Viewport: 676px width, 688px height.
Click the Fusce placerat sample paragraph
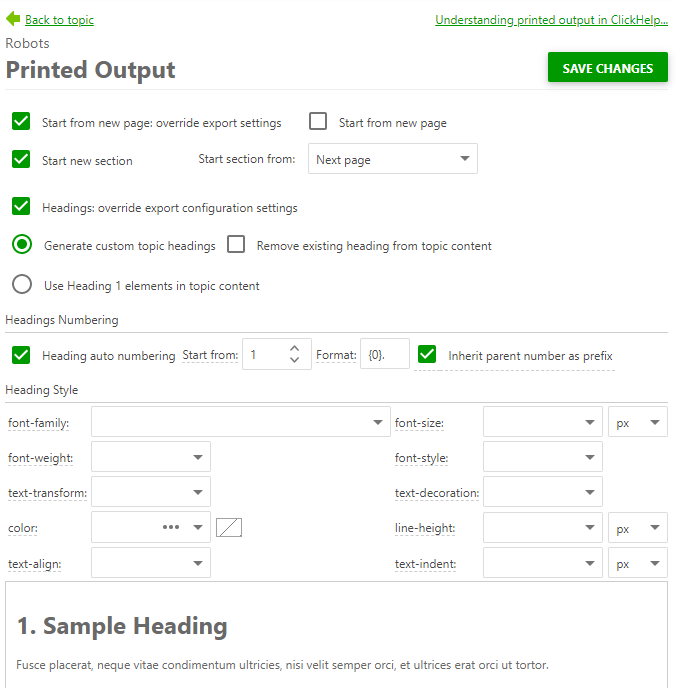(x=282, y=665)
